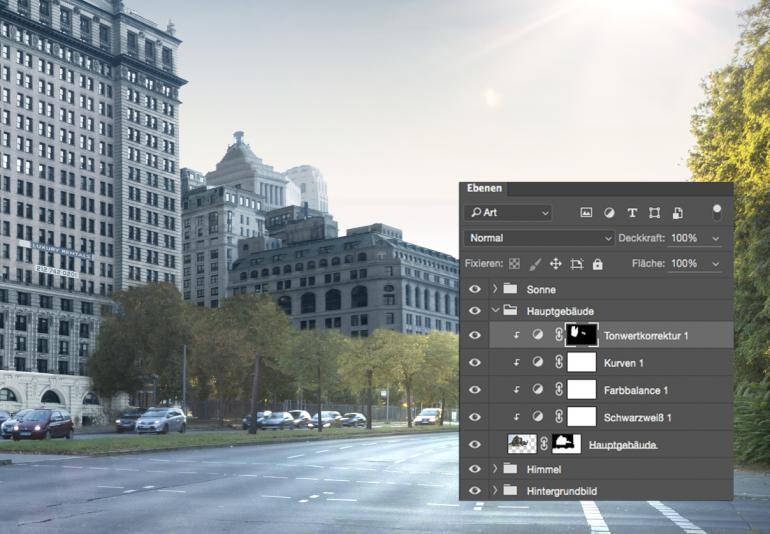Open the Deckkraft opacity dropdown arrow
The width and height of the screenshot is (770, 534).
[715, 239]
